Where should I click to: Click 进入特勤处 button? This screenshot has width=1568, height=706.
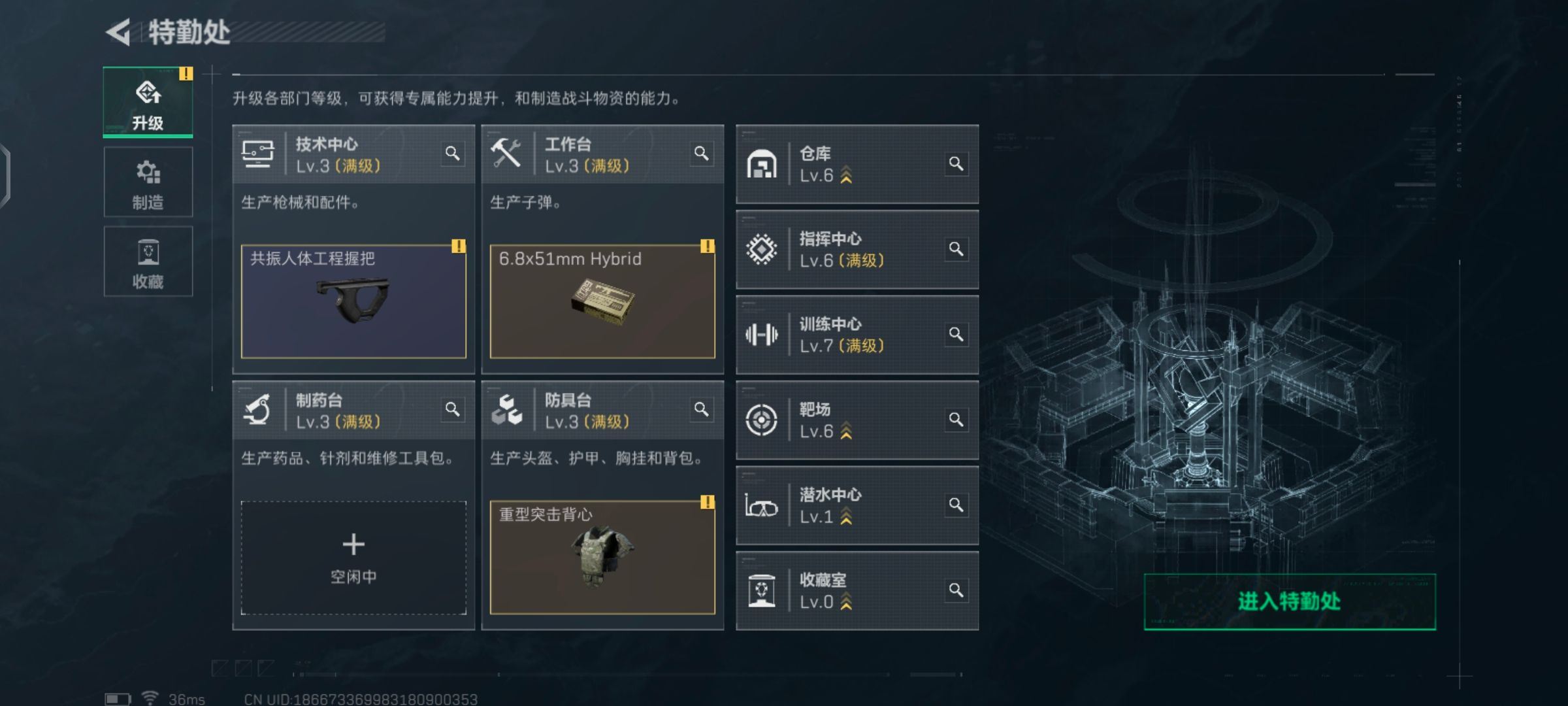[1290, 602]
